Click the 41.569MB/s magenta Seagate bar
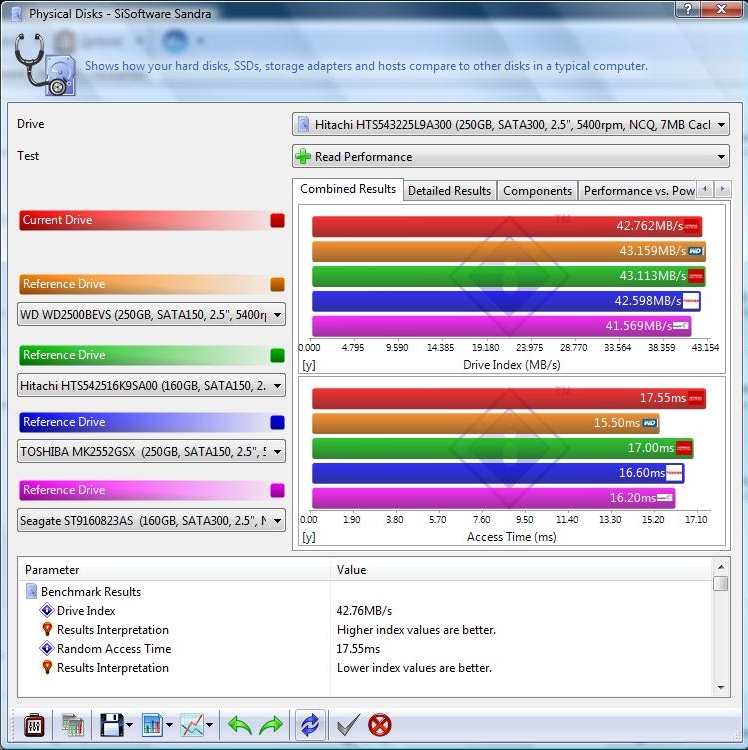The width and height of the screenshot is (748, 750). click(502, 326)
